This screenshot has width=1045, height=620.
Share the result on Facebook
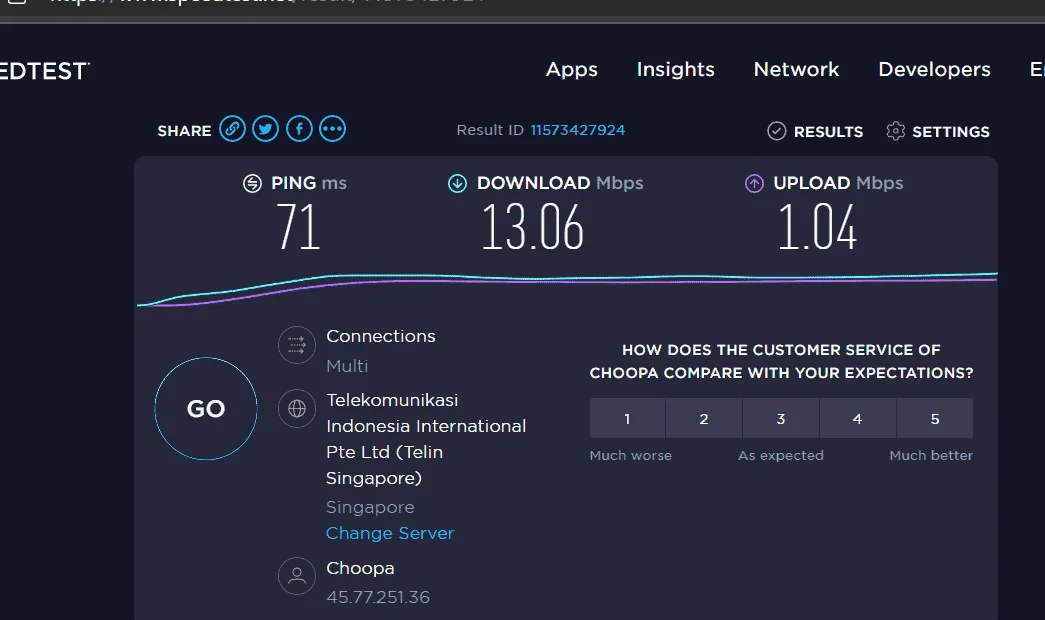pos(299,129)
